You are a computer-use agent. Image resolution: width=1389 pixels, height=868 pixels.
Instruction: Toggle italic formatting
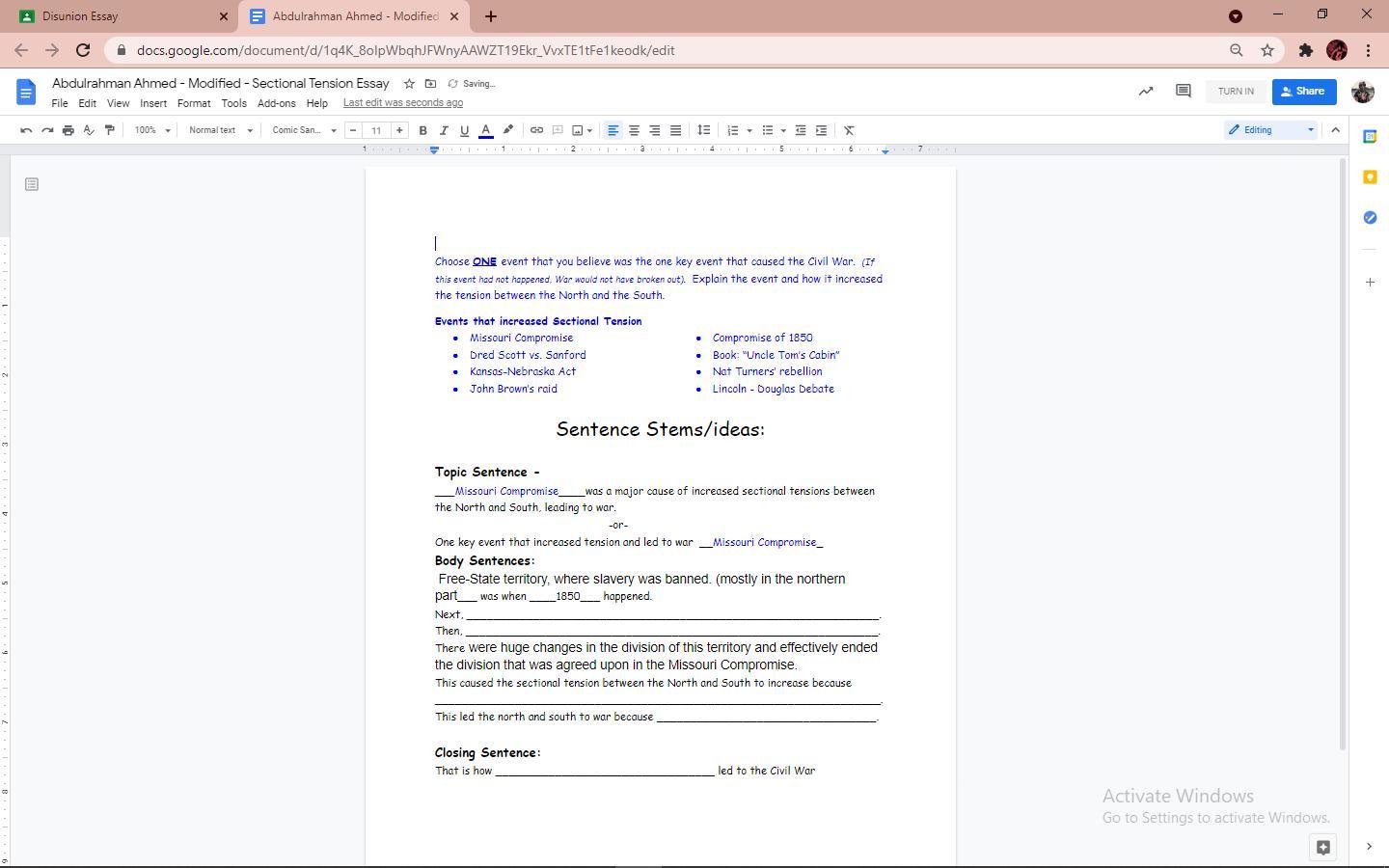pos(444,130)
